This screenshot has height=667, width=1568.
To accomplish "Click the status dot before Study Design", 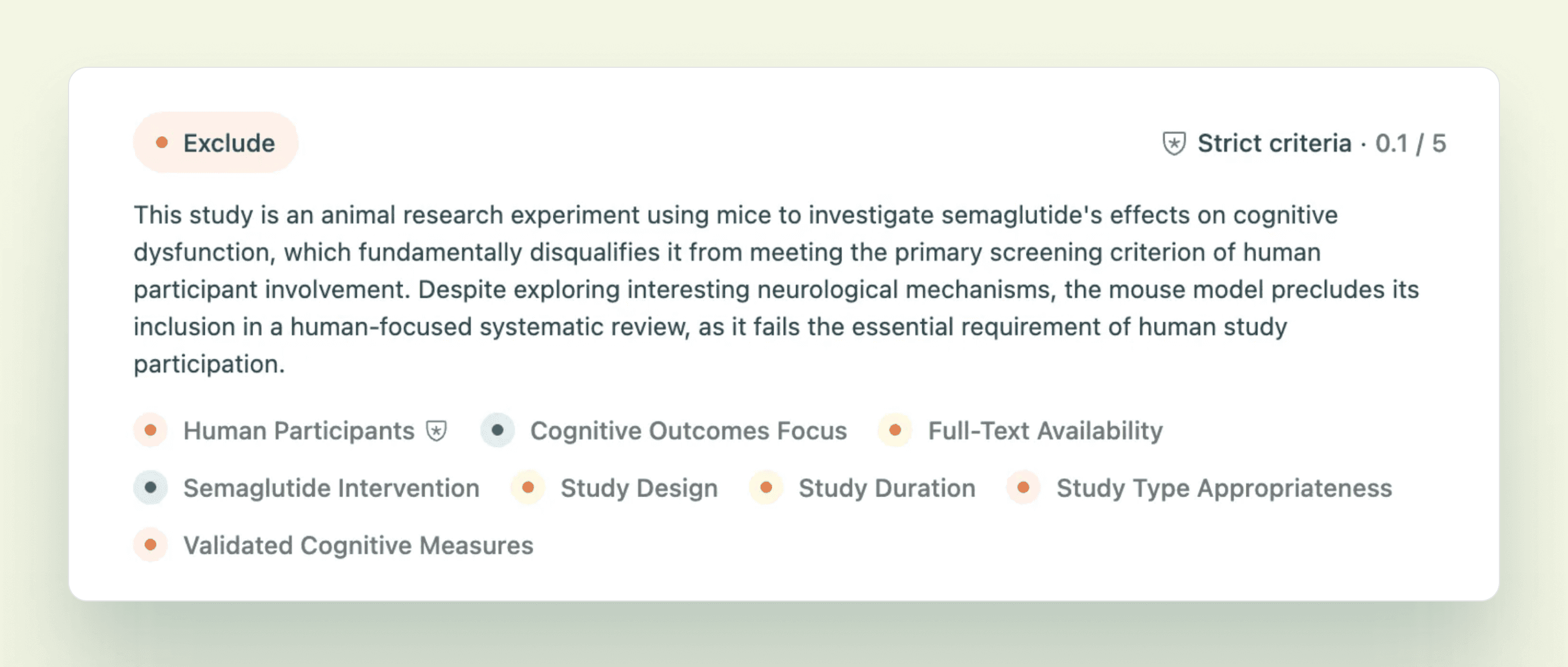I will click(x=528, y=488).
